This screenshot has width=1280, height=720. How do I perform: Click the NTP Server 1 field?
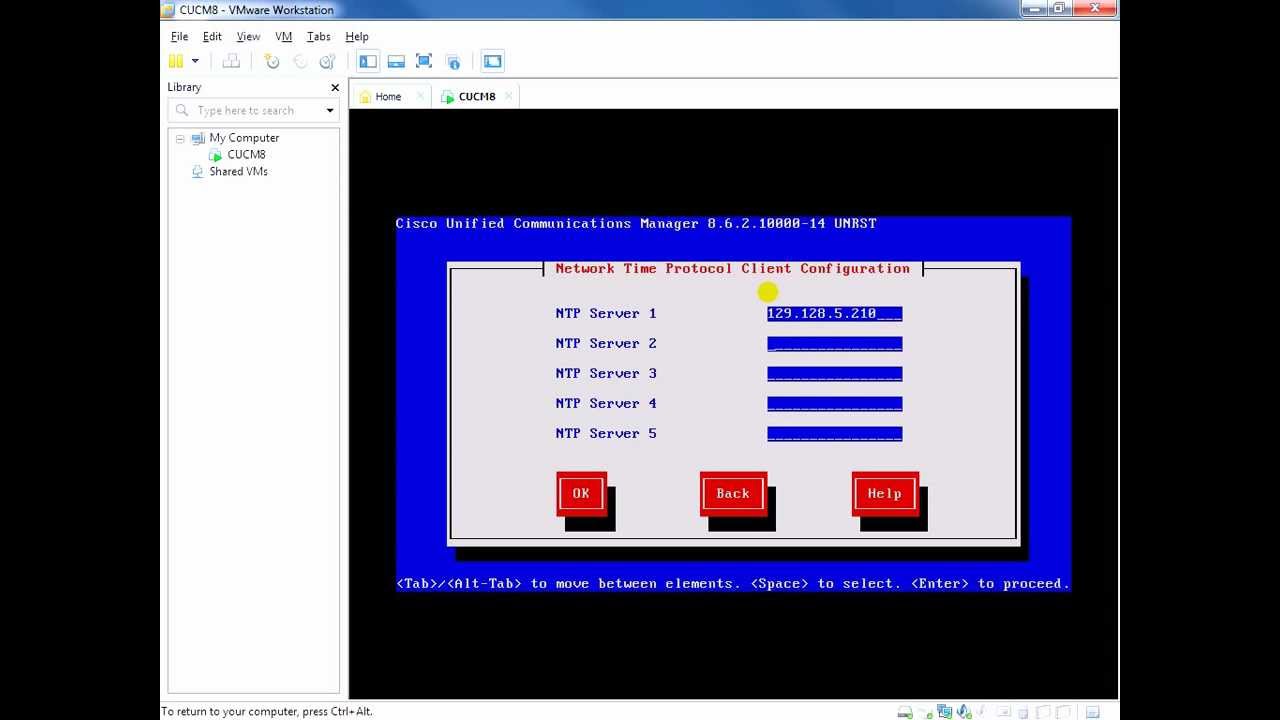[835, 313]
